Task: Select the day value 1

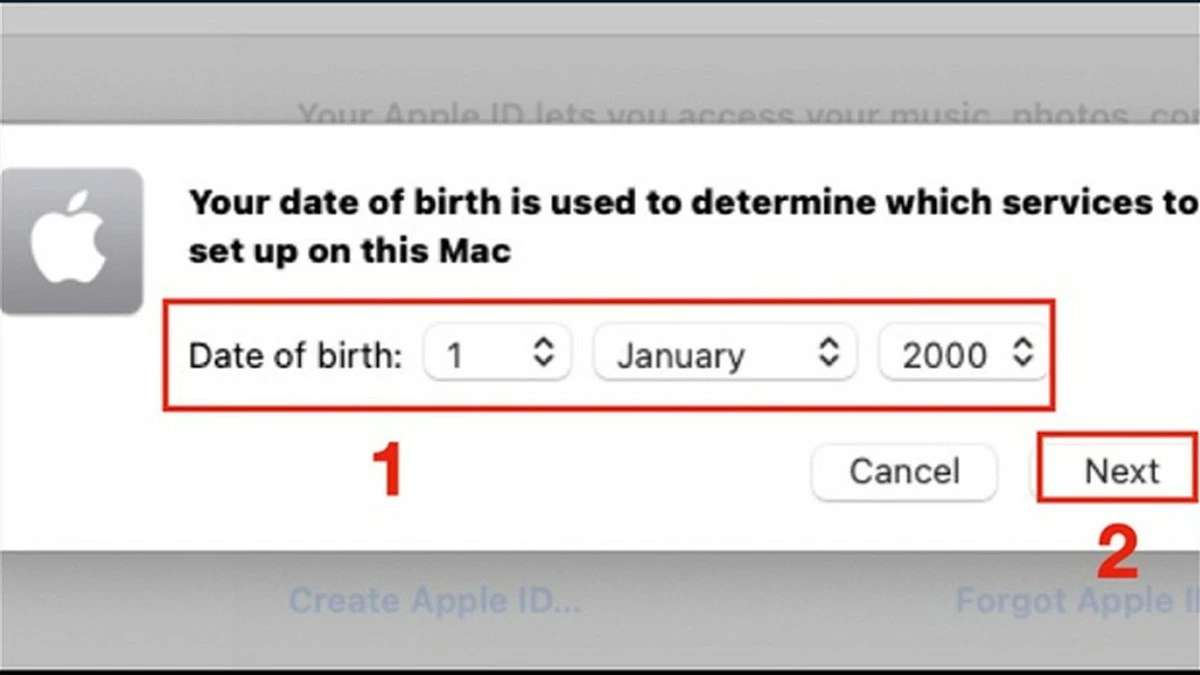Action: coord(460,353)
